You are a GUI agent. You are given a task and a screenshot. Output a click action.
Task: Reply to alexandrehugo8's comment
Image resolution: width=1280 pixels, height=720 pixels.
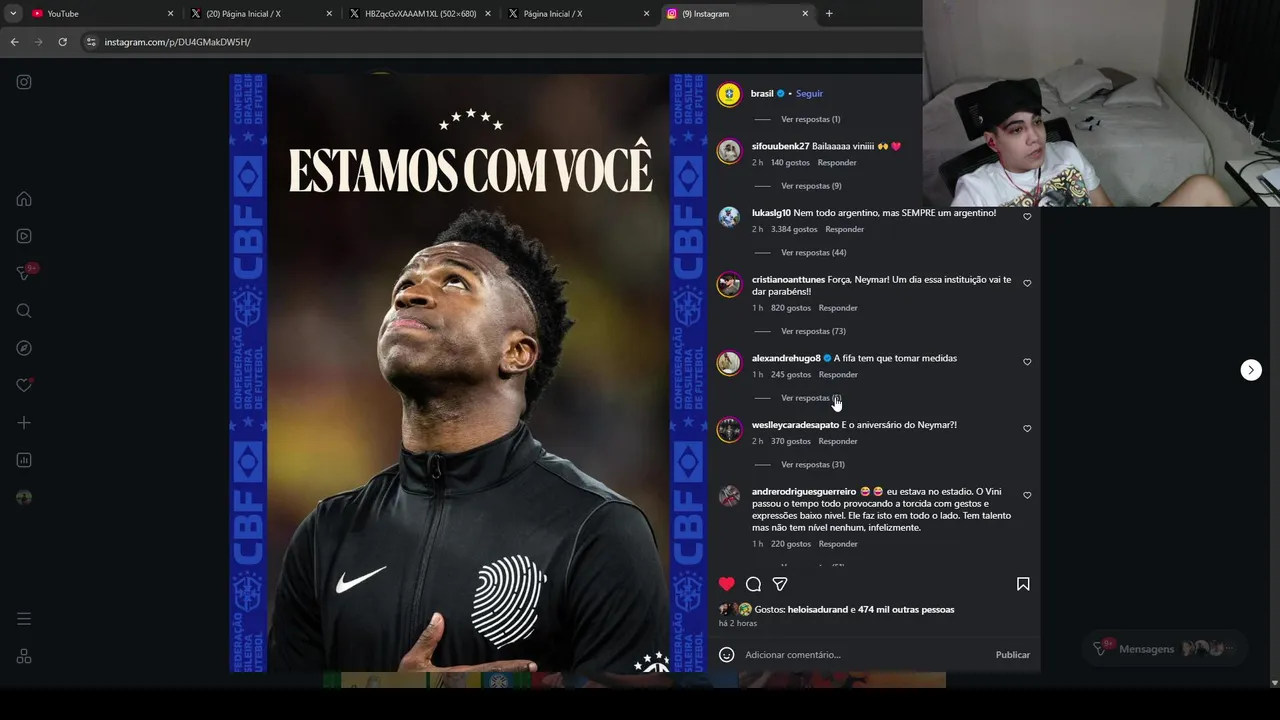[838, 375]
